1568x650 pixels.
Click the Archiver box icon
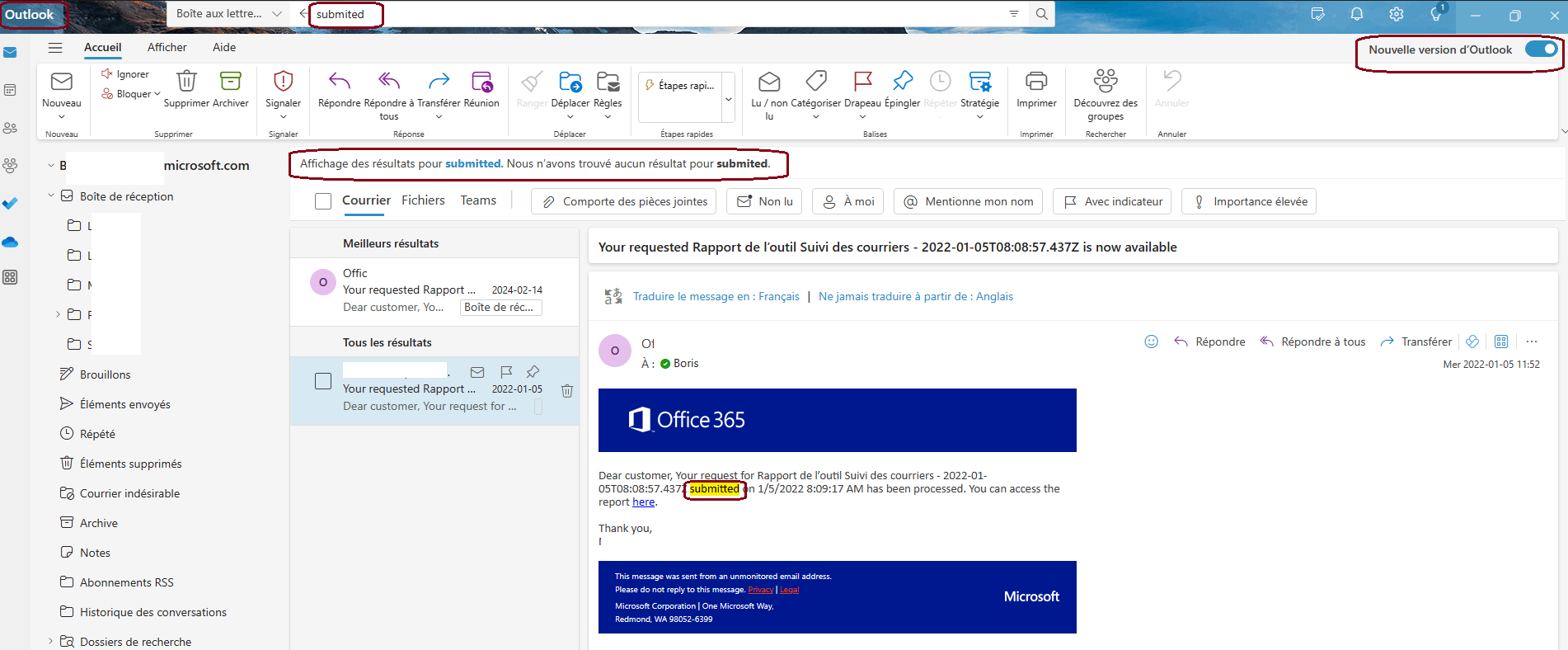pyautogui.click(x=231, y=81)
